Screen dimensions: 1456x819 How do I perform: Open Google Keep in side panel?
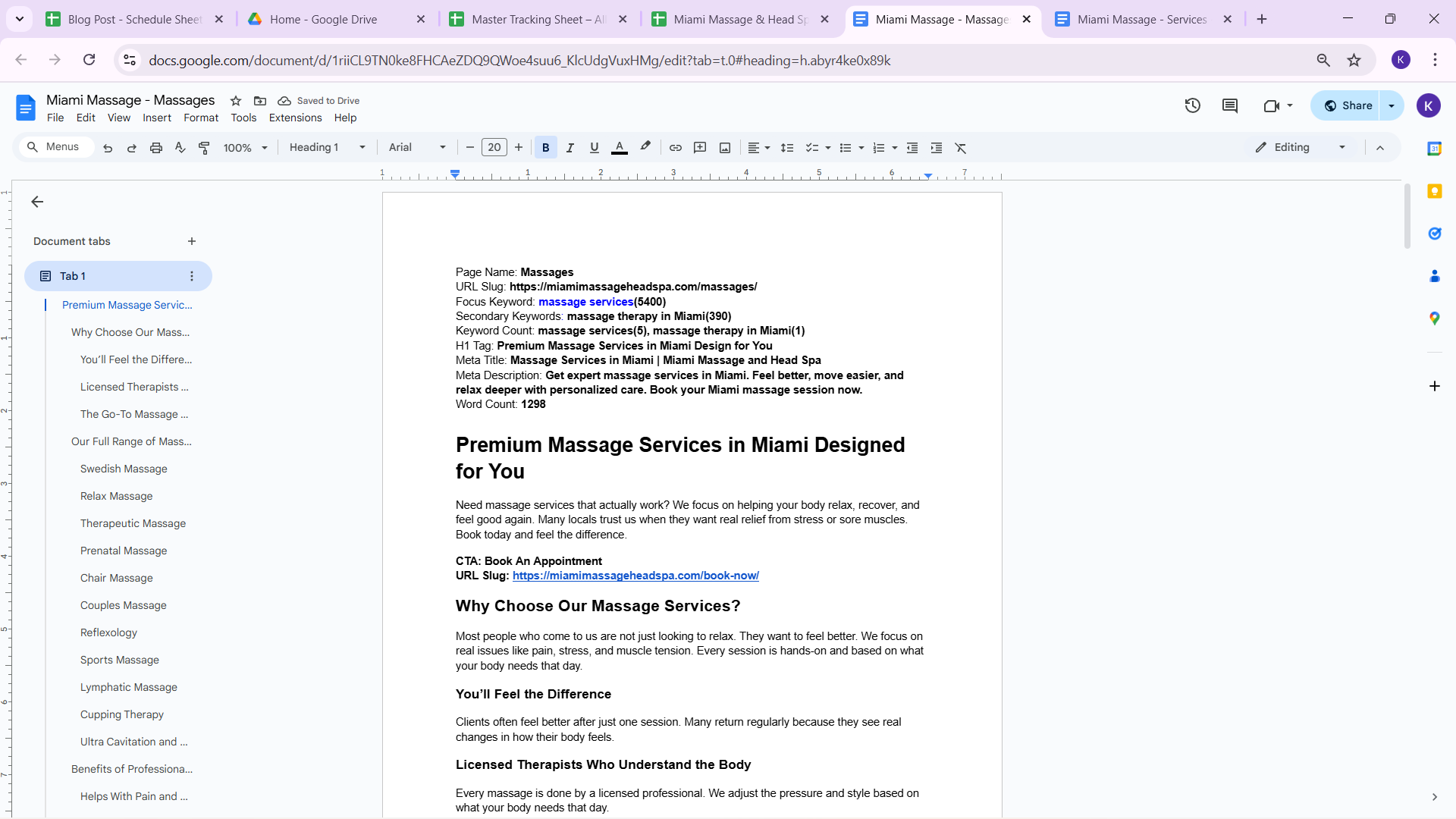pyautogui.click(x=1434, y=191)
